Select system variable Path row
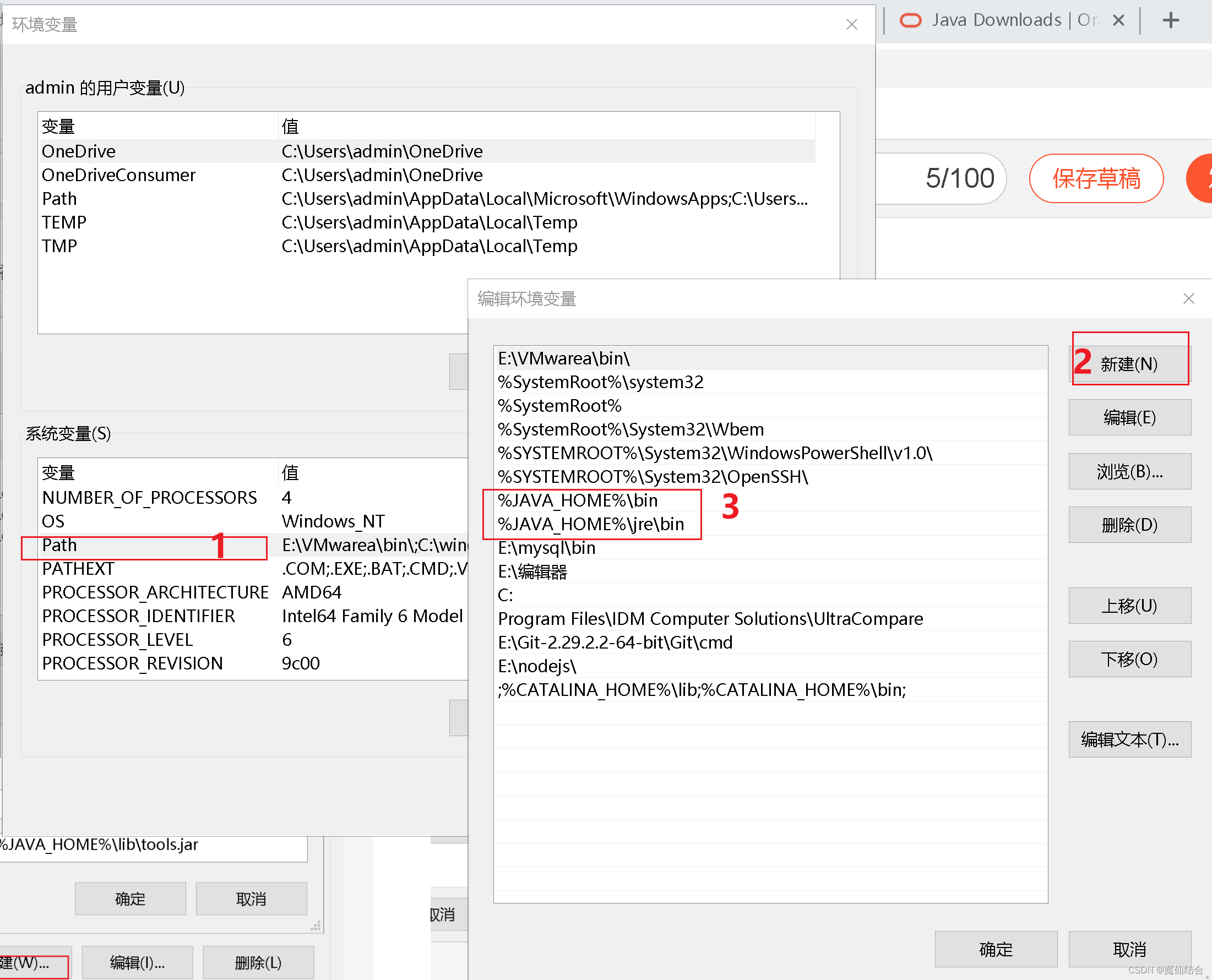Viewport: 1212px width, 980px height. point(253,545)
